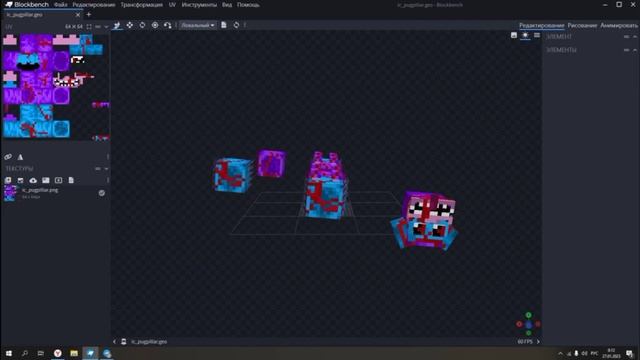Open Windows Start menu

click(9, 353)
